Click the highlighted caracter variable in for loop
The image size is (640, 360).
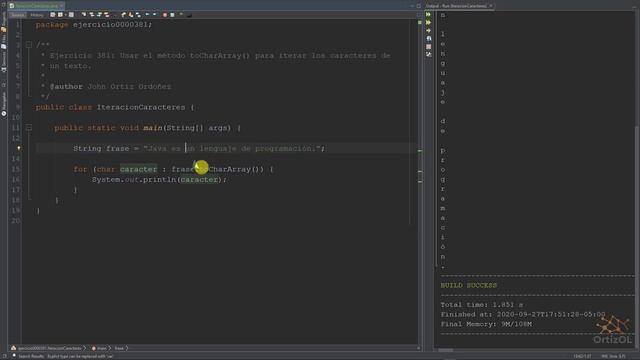click(x=138, y=169)
